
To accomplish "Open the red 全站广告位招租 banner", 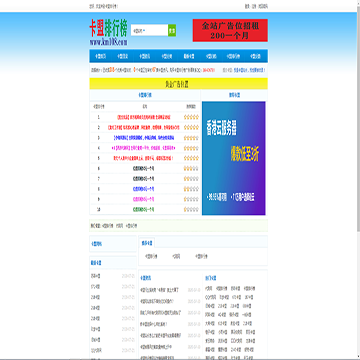I will [230, 30].
